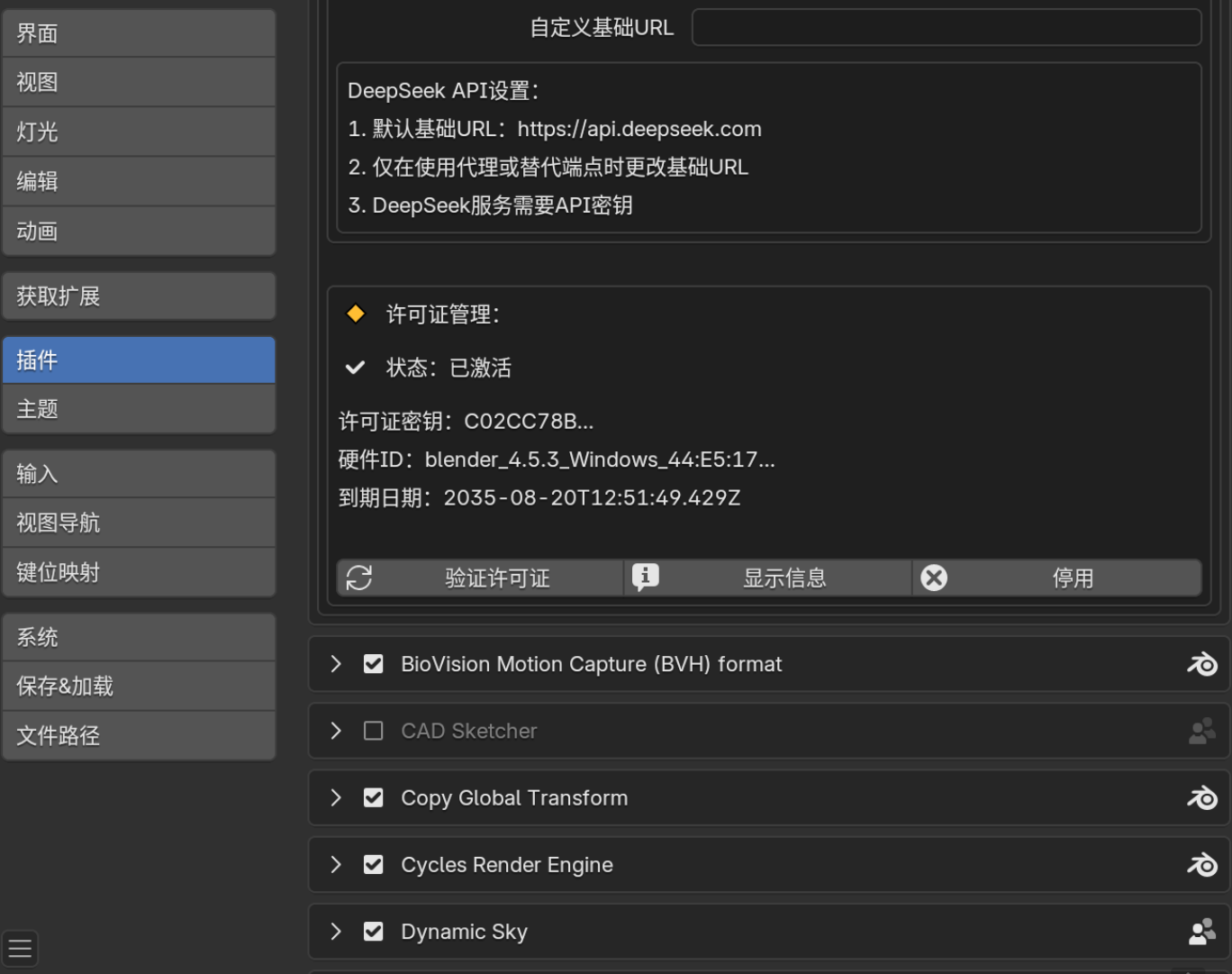1232x974 pixels.
Task: Uncheck the Cycles Render Engine add-on
Action: coord(373,865)
